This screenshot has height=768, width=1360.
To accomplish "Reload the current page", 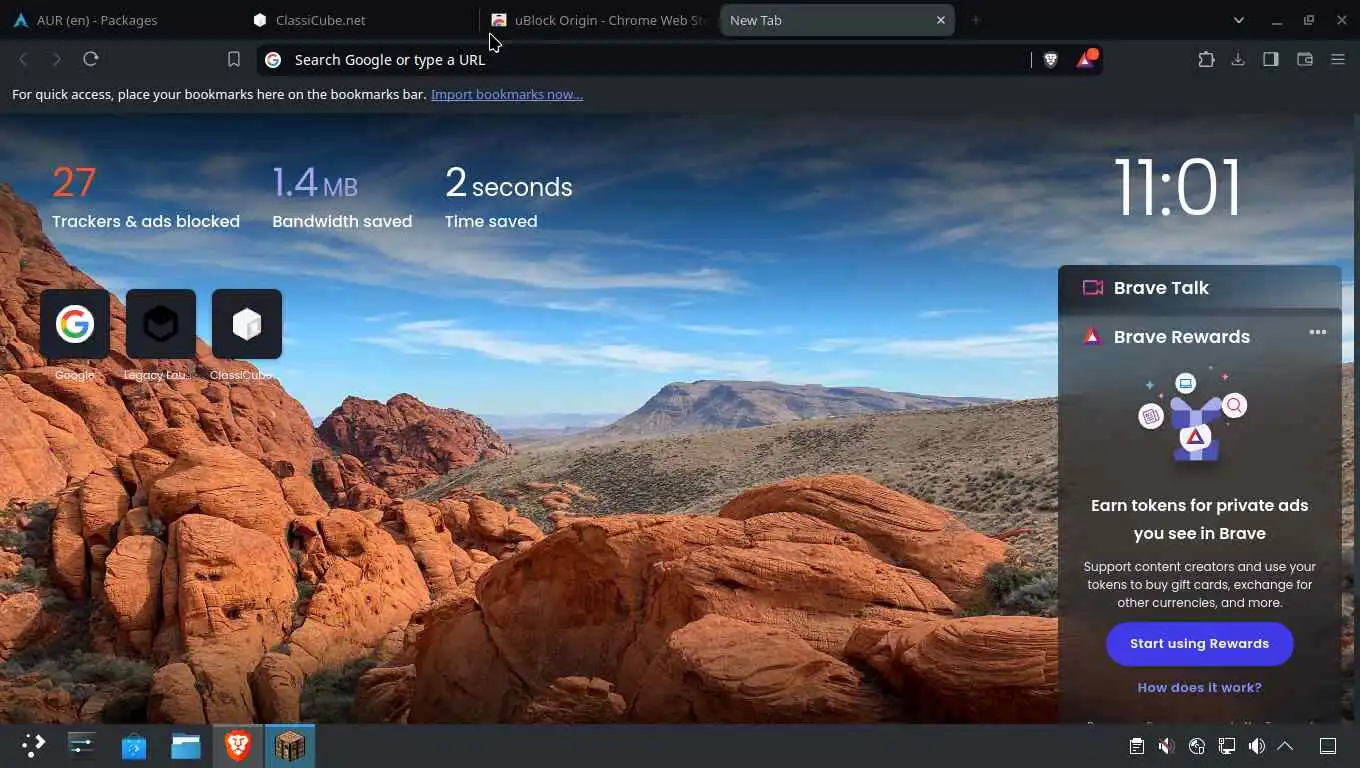I will [91, 59].
